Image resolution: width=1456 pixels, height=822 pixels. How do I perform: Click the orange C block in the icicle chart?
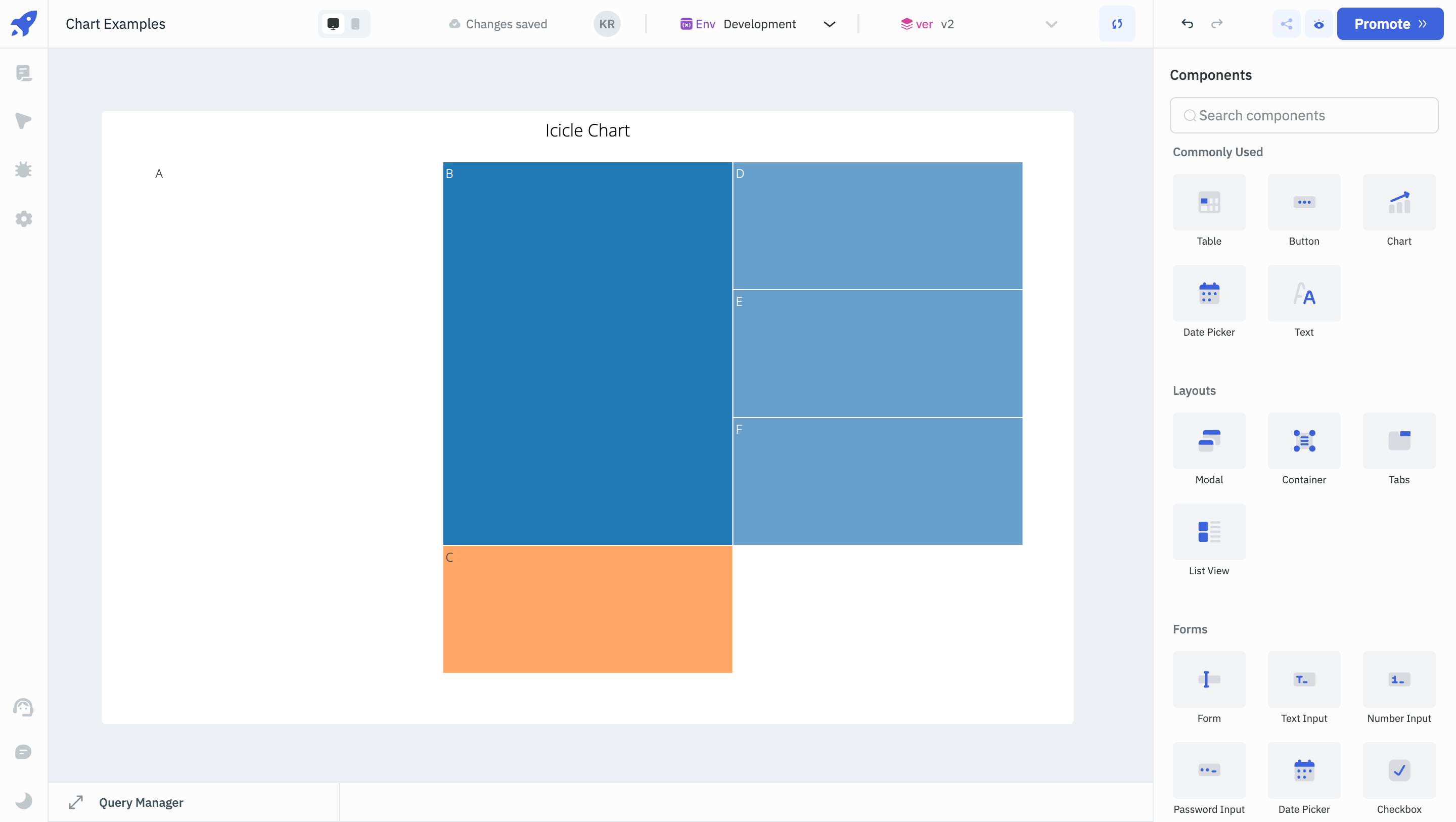coord(587,610)
